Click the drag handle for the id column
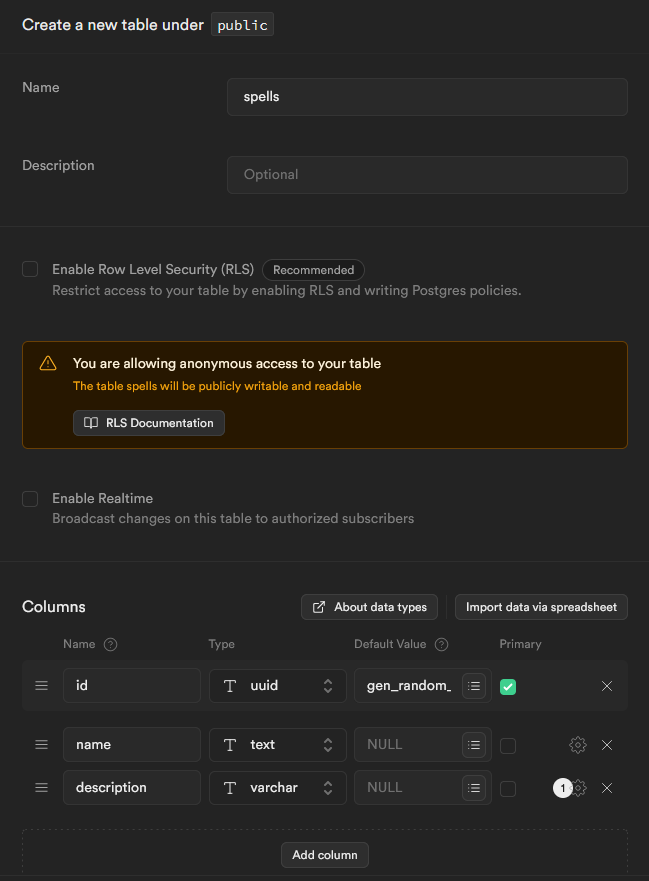The height and width of the screenshot is (881, 649). point(41,686)
